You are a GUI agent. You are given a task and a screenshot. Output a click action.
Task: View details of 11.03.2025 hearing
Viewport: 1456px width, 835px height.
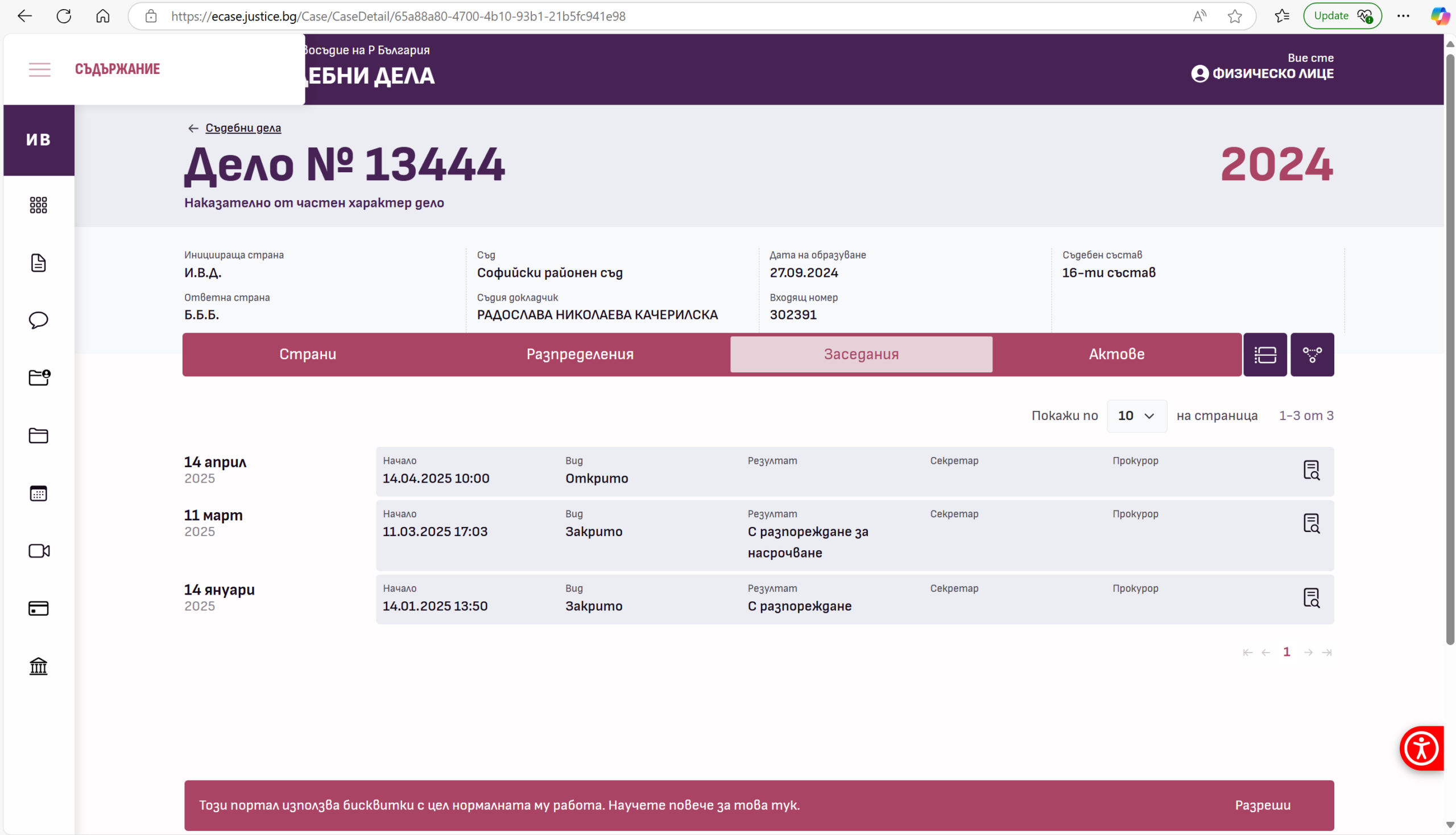[x=1311, y=523]
